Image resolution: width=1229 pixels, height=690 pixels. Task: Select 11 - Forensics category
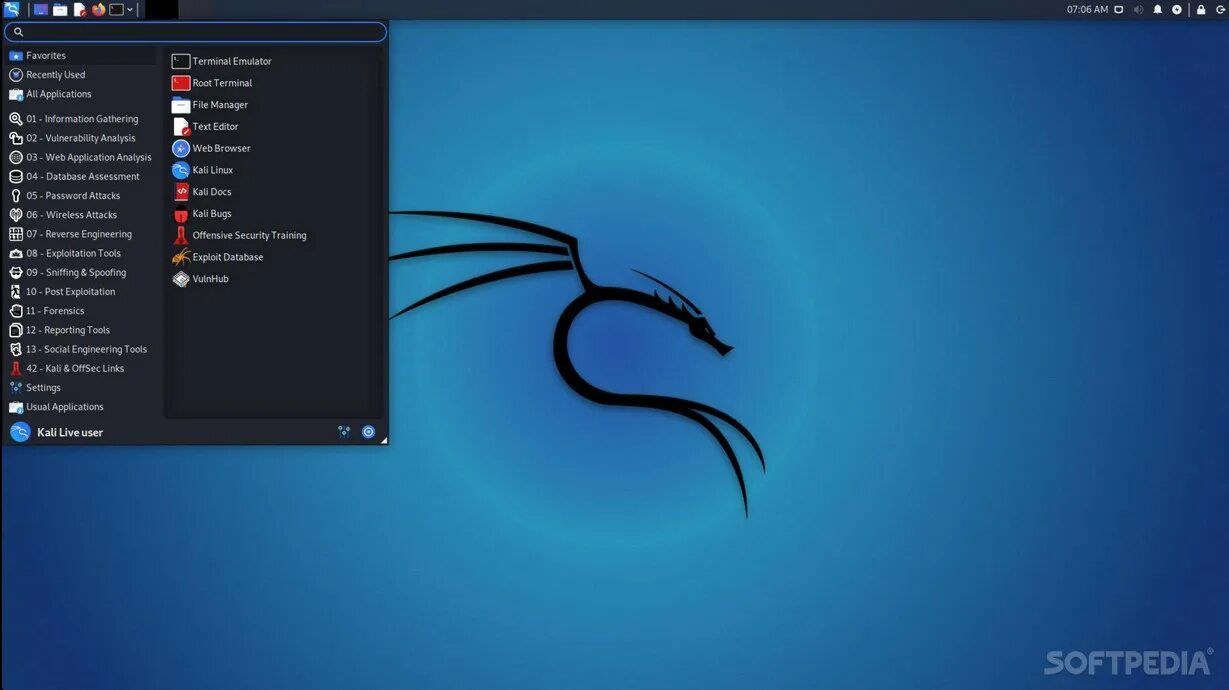pyautogui.click(x=82, y=311)
